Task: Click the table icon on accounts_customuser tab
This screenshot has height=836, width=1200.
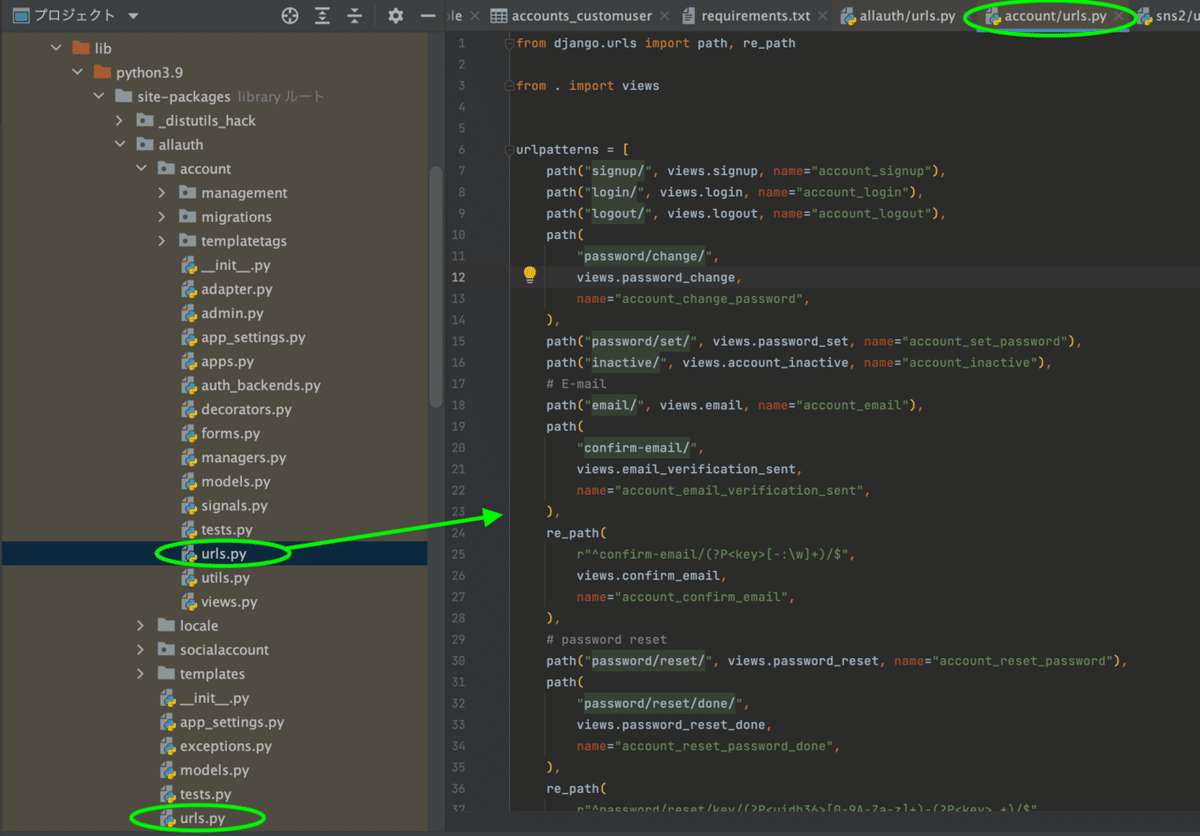Action: [498, 16]
